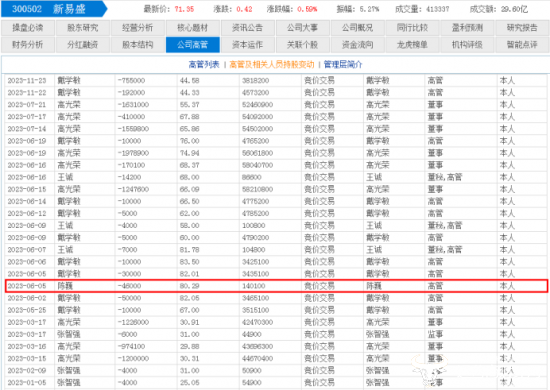Click price 25.05 cell
Screen dimensions: 550x390
[x=189, y=382]
